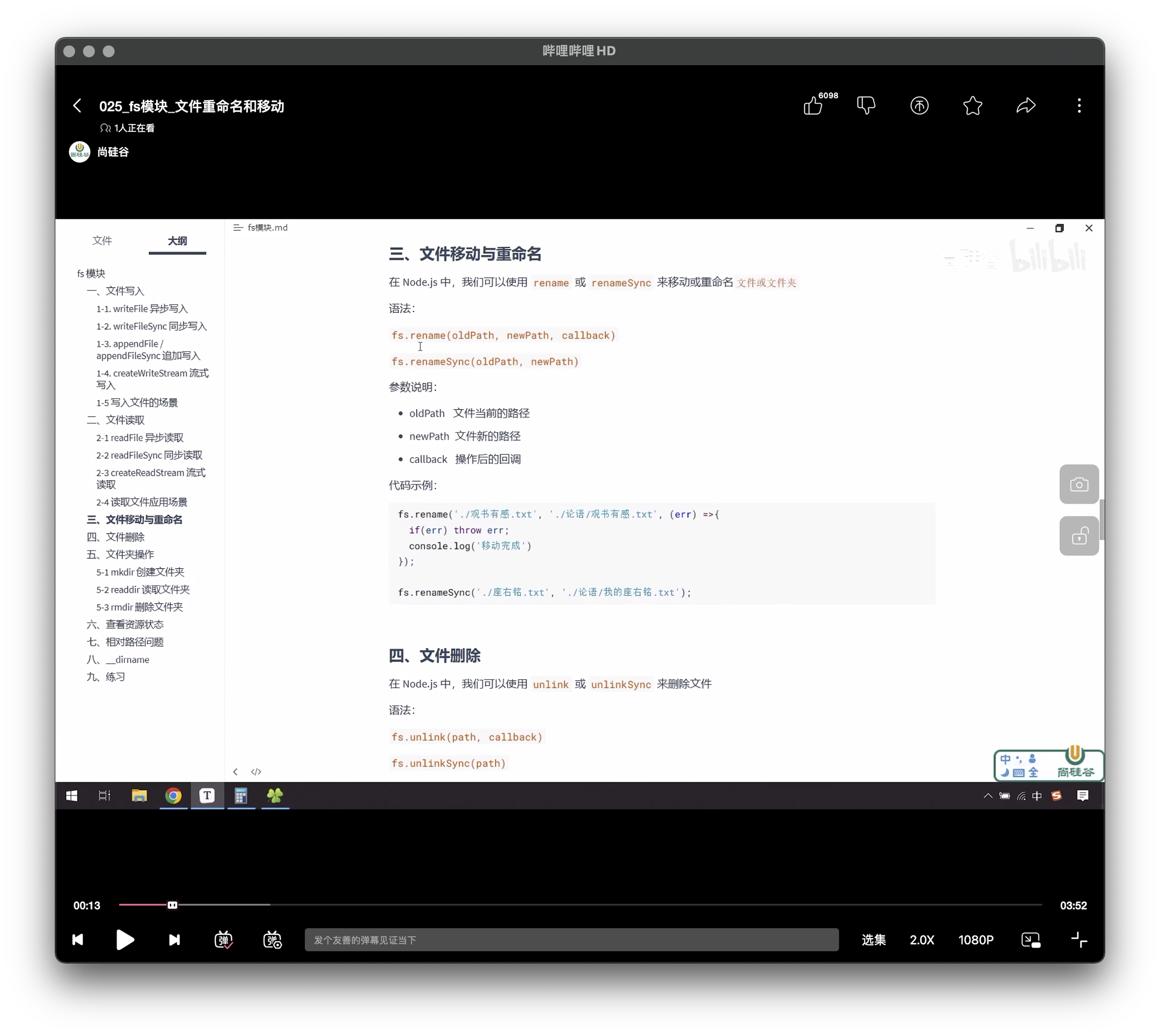Open the 2.0X playback speed menu
The height and width of the screenshot is (1036, 1160).
[x=921, y=940]
